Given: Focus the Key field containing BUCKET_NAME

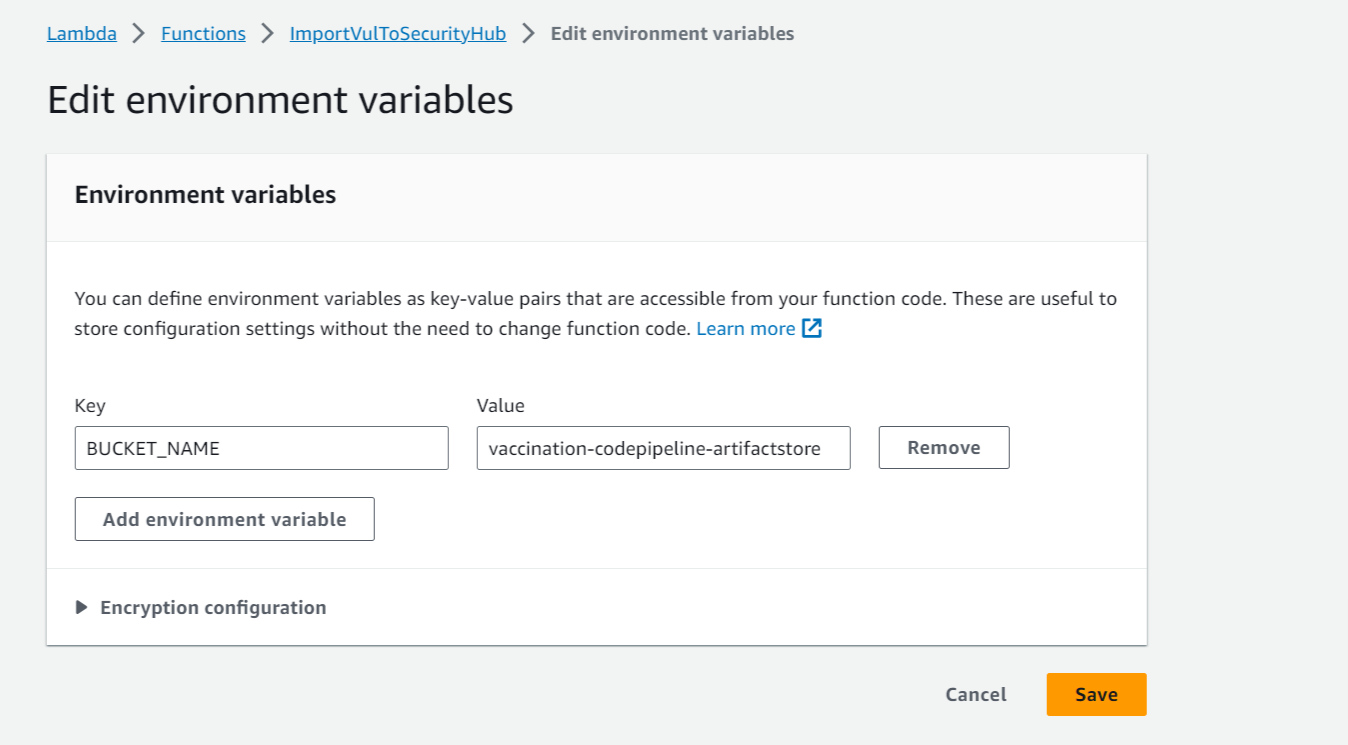Looking at the screenshot, I should point(261,448).
